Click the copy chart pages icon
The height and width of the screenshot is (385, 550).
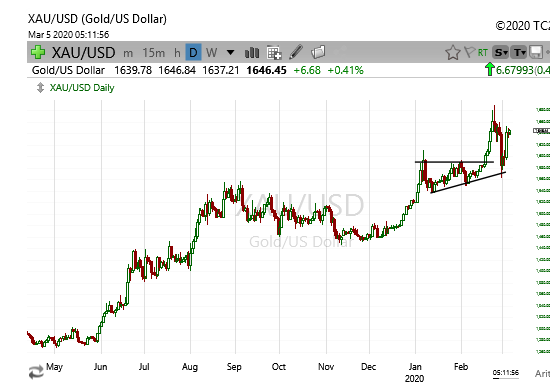tap(318, 52)
